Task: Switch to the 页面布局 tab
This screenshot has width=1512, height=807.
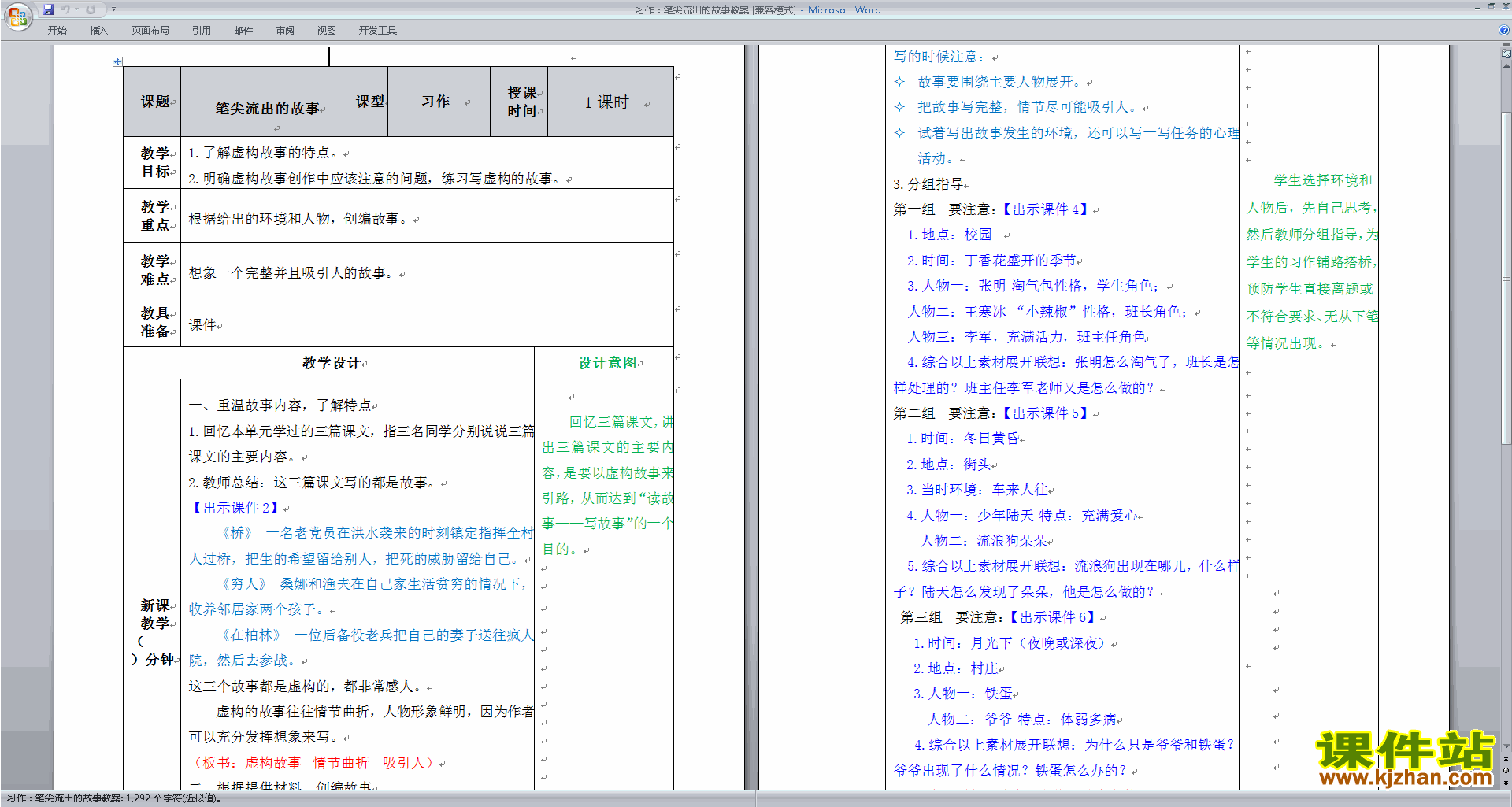Action: click(150, 31)
